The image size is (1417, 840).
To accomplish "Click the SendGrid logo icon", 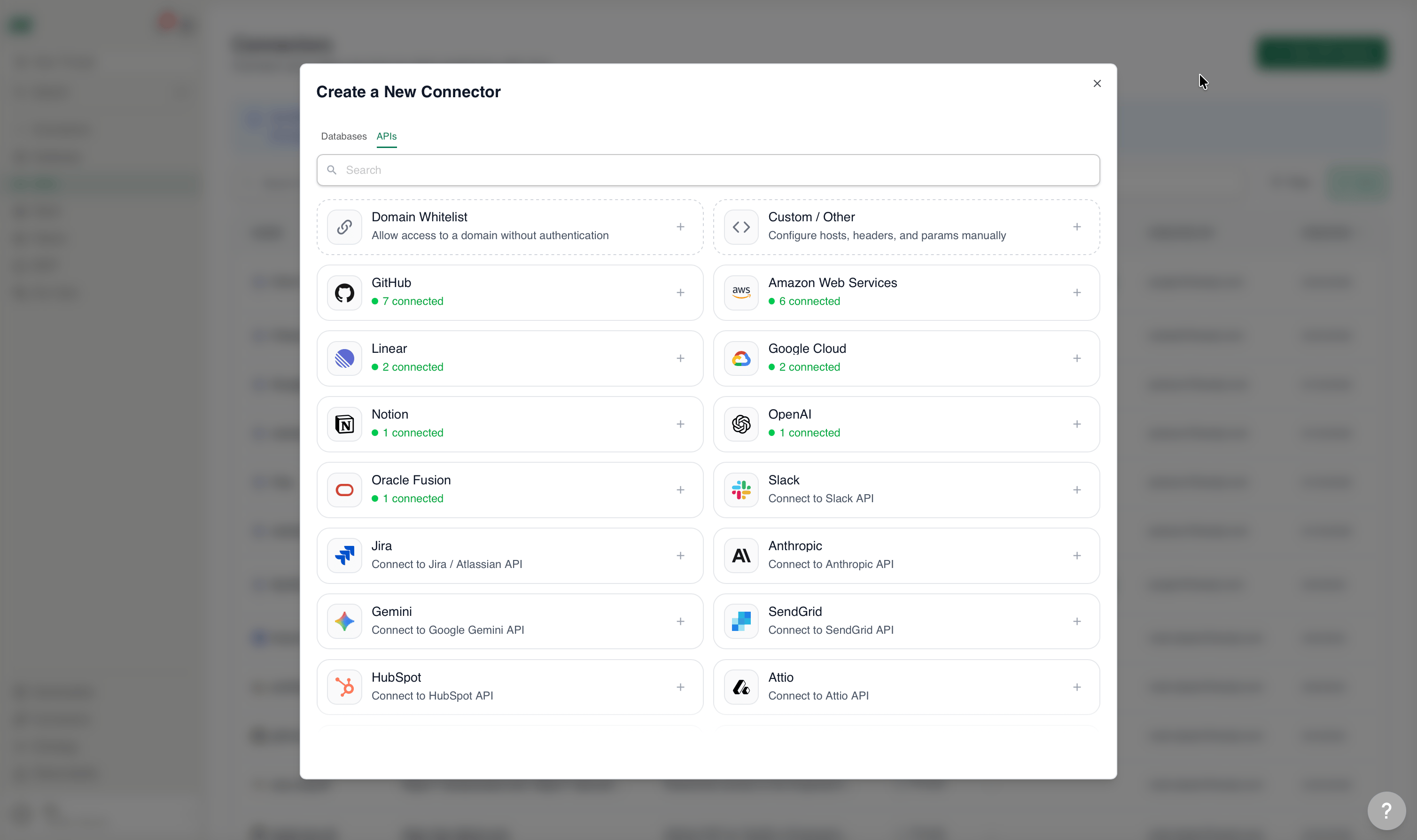I will click(x=741, y=621).
